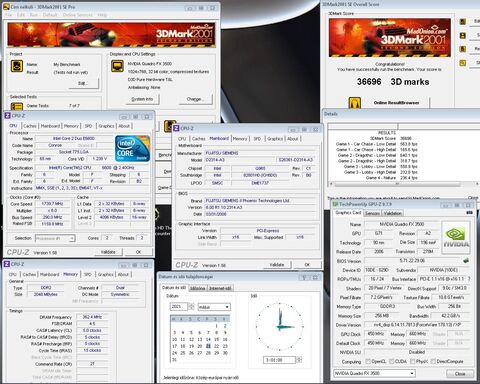Click OK in the CPU-Z Mainboard window
The height and width of the screenshot is (384, 480).
point(307,265)
